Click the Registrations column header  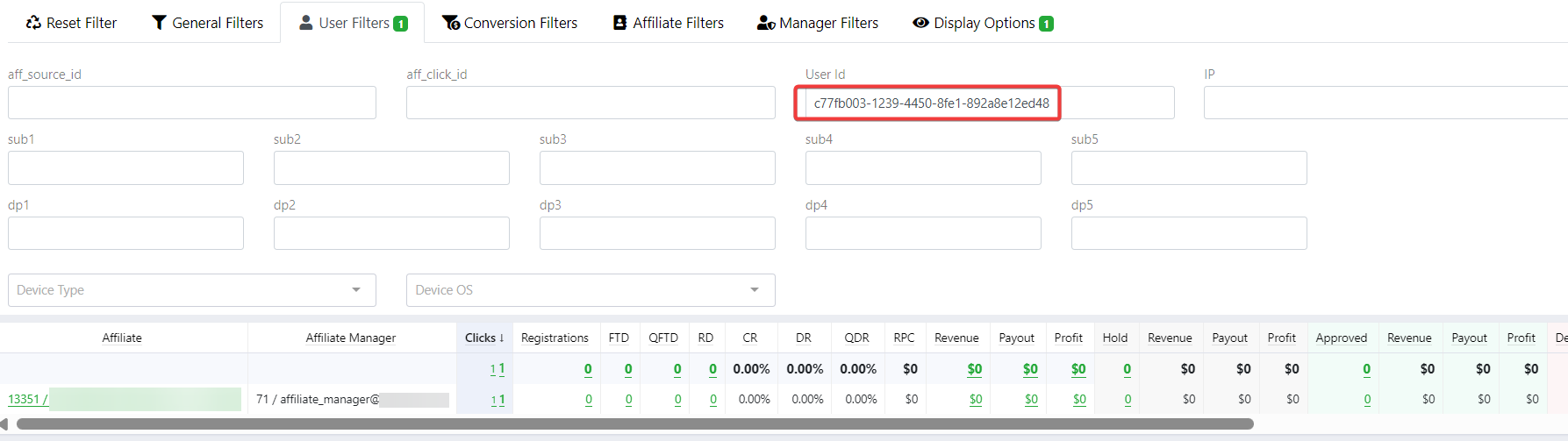(x=555, y=338)
